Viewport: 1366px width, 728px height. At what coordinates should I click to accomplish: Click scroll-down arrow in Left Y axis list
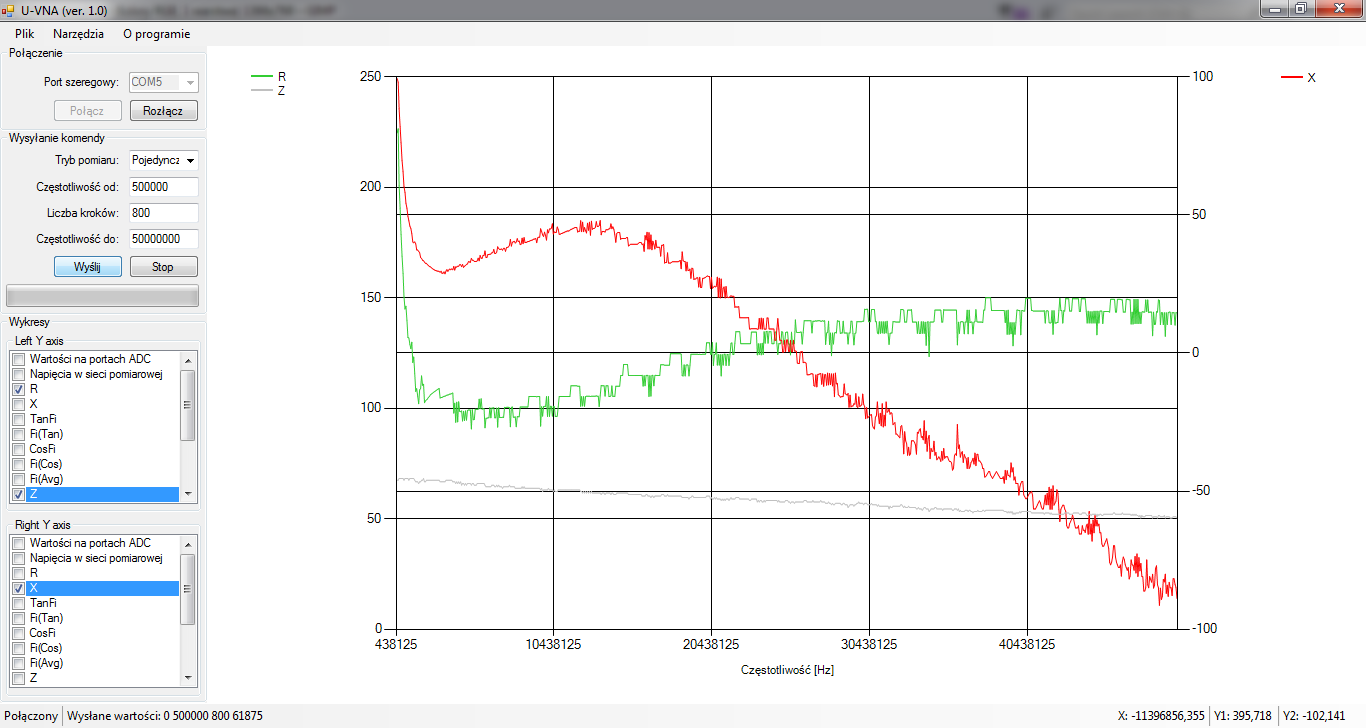(x=187, y=494)
